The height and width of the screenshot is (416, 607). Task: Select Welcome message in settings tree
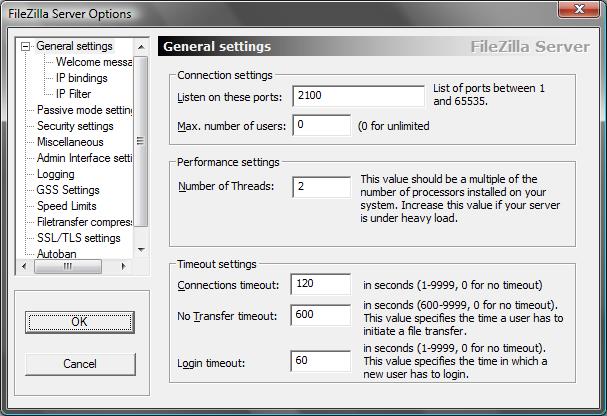coord(94,62)
